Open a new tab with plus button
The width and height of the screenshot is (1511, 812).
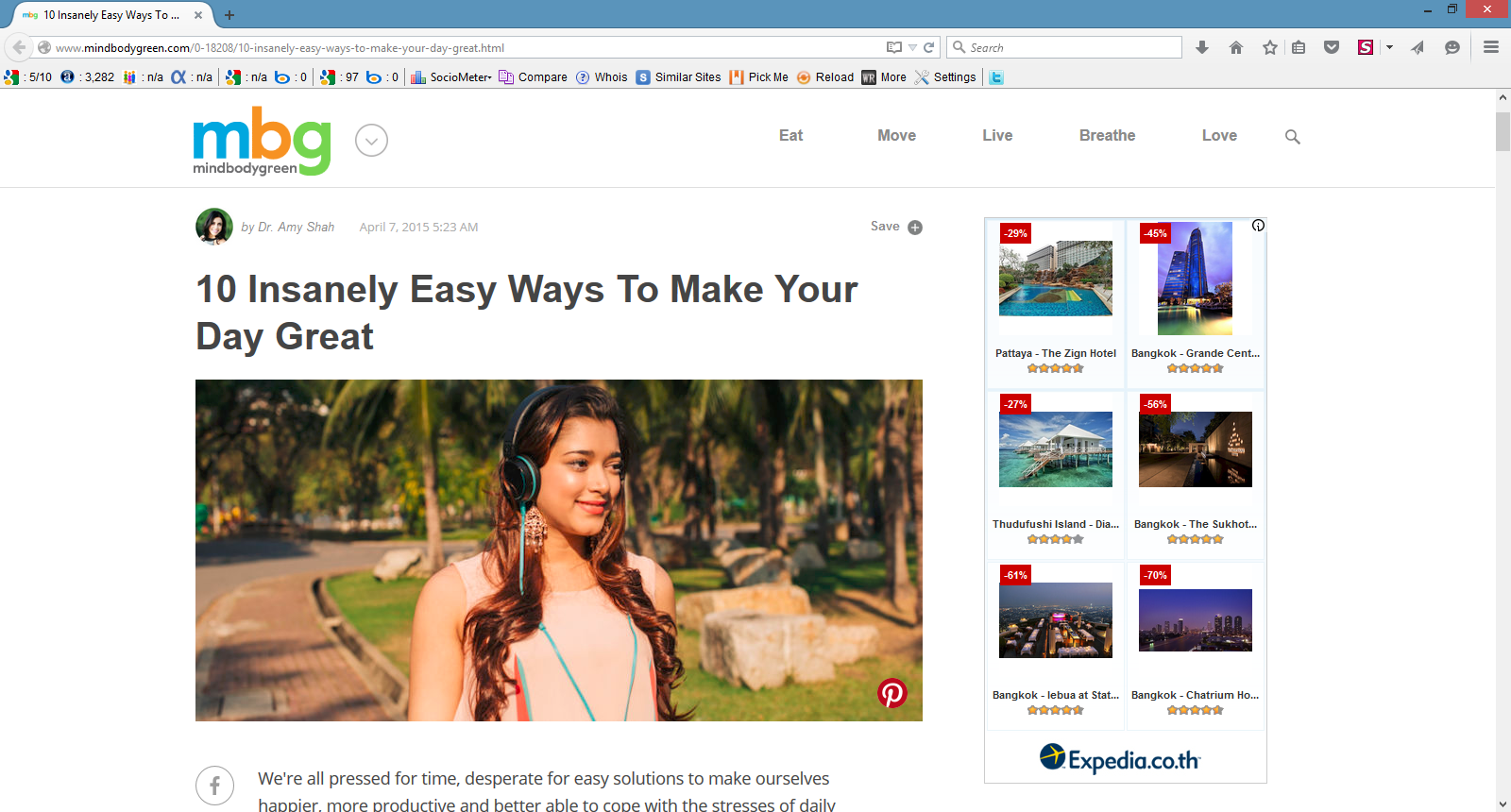pyautogui.click(x=229, y=15)
